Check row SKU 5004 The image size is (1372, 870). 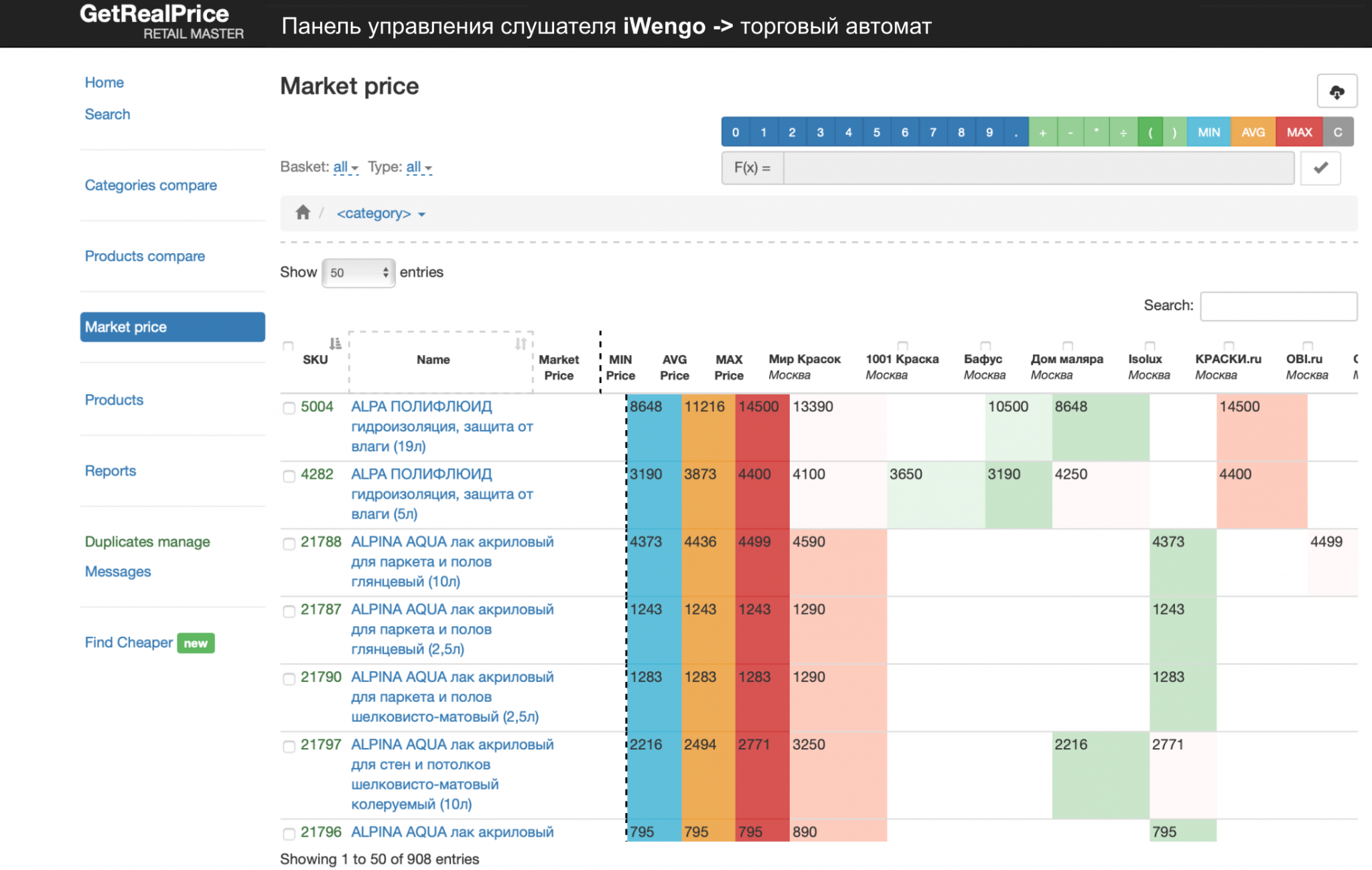tap(289, 408)
